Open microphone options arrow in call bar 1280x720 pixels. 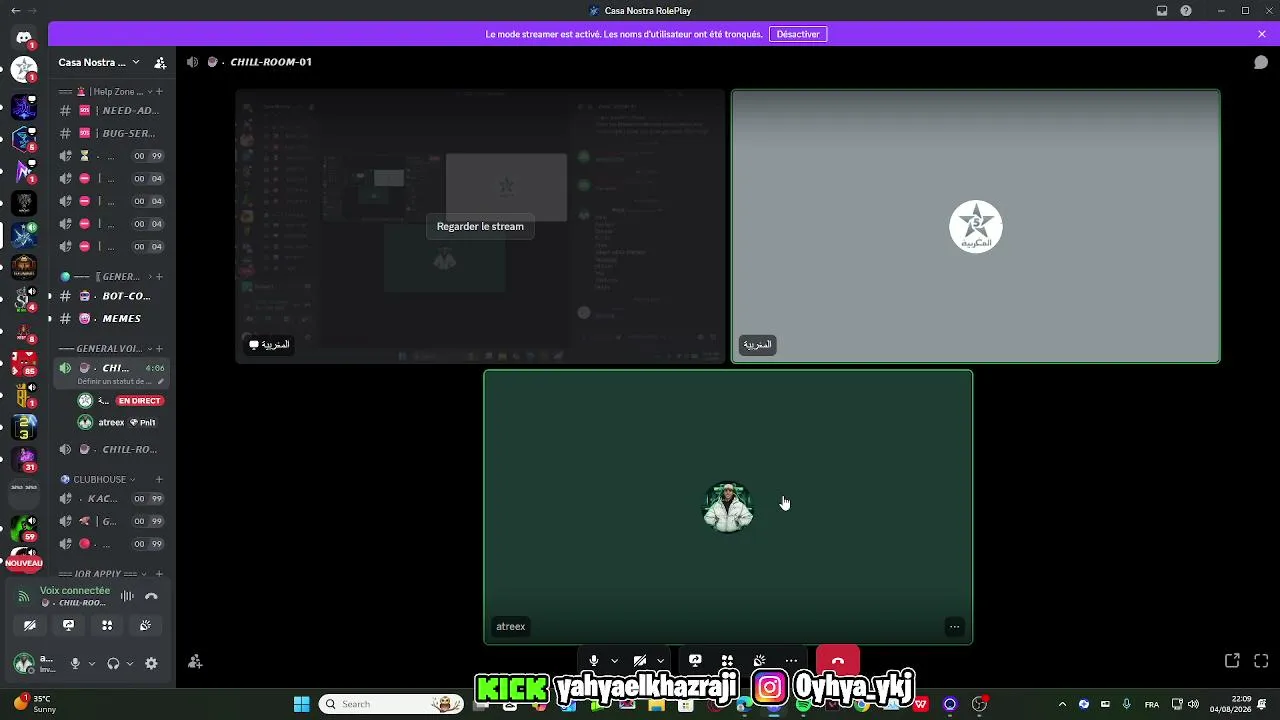point(614,661)
